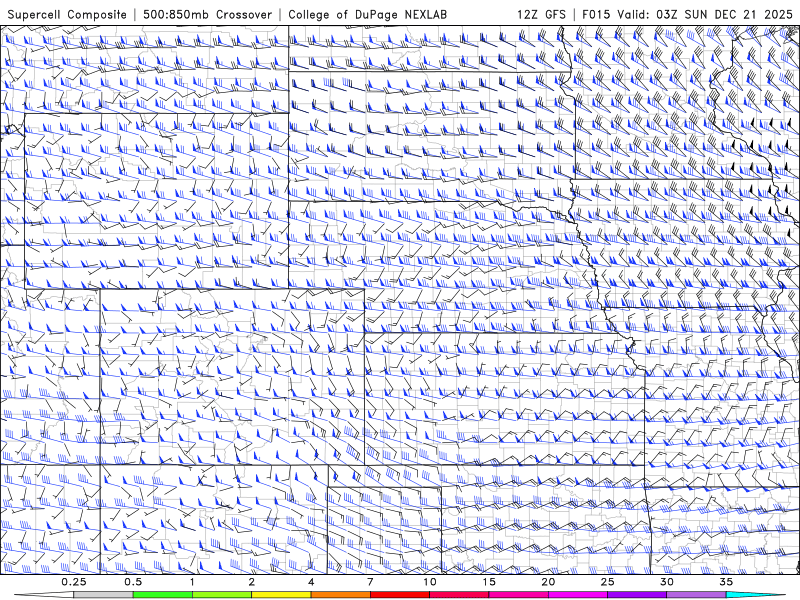Viewport: 800px width, 600px height.
Task: Click the legend value 25
Action: click(x=607, y=582)
